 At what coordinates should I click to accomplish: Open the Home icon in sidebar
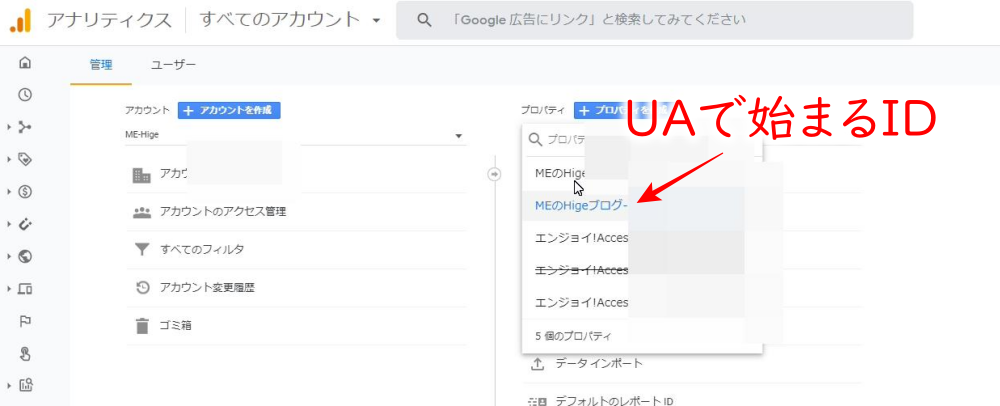click(x=26, y=62)
